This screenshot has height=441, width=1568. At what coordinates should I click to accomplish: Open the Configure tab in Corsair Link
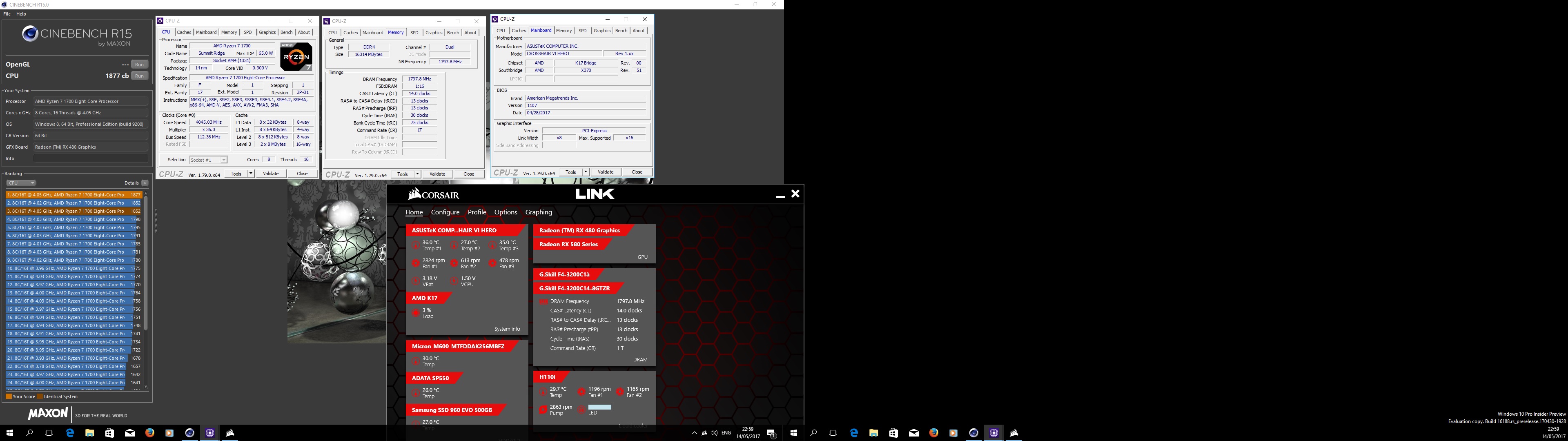point(445,213)
